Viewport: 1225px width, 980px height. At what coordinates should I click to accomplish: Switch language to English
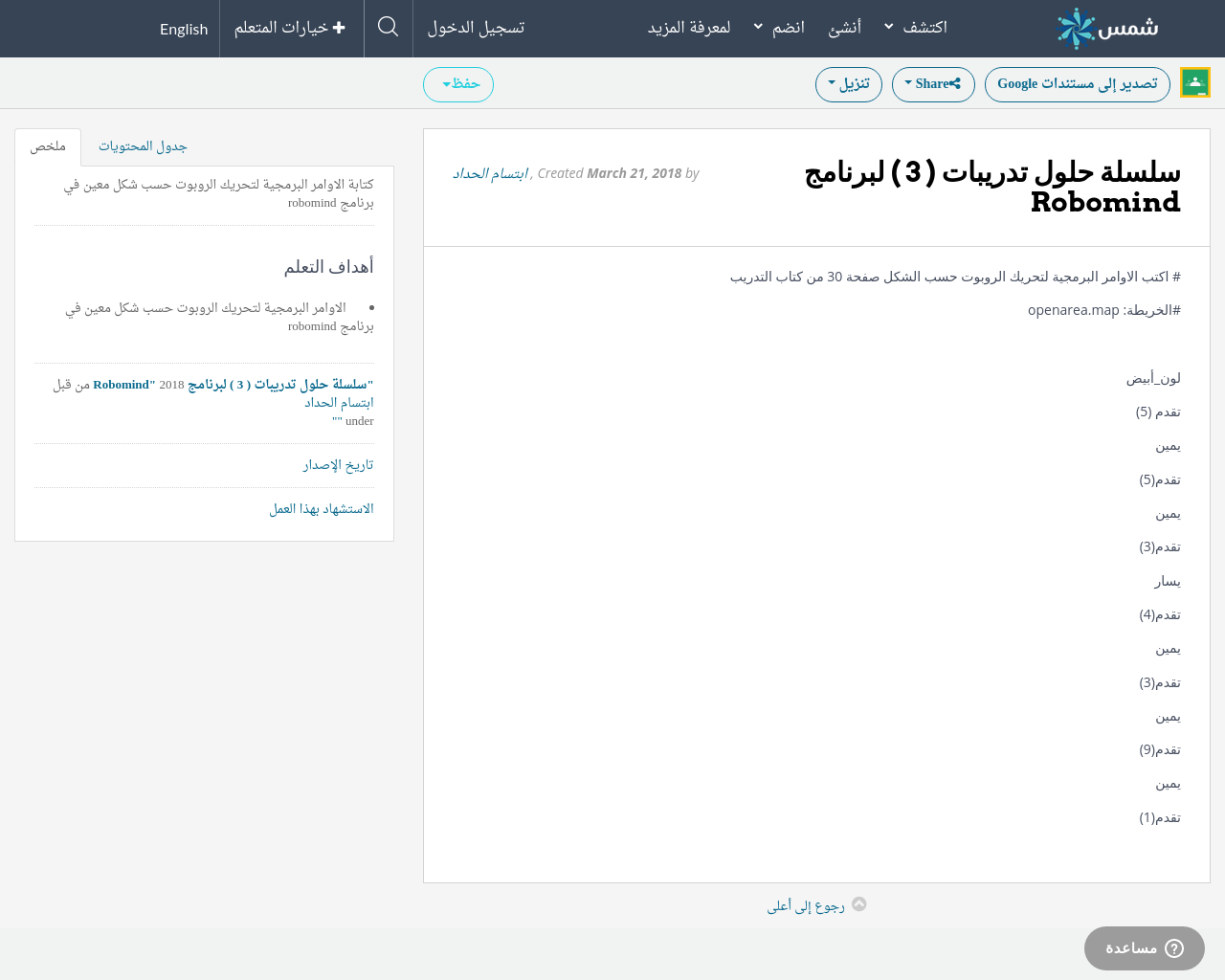tap(184, 29)
